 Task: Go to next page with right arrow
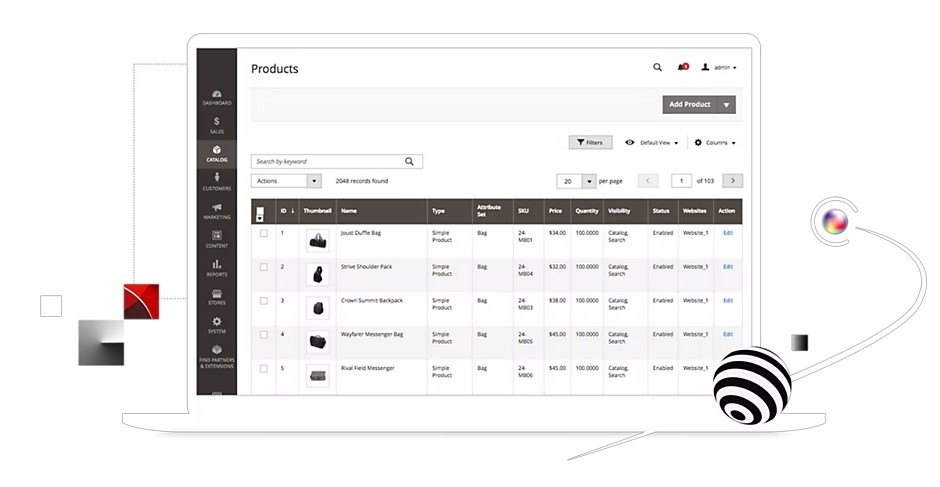tap(733, 181)
